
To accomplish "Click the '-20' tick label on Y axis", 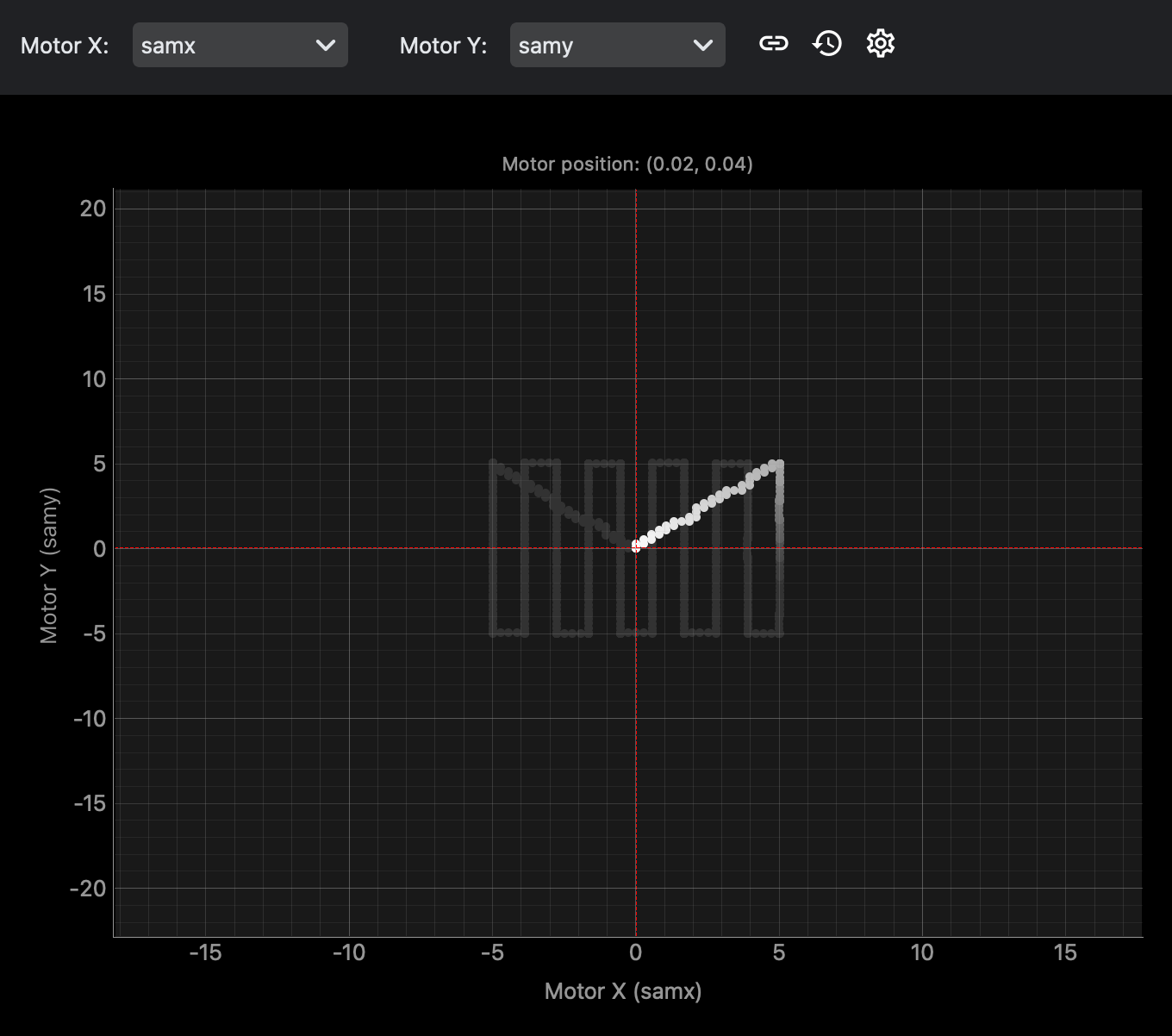I will [x=88, y=889].
